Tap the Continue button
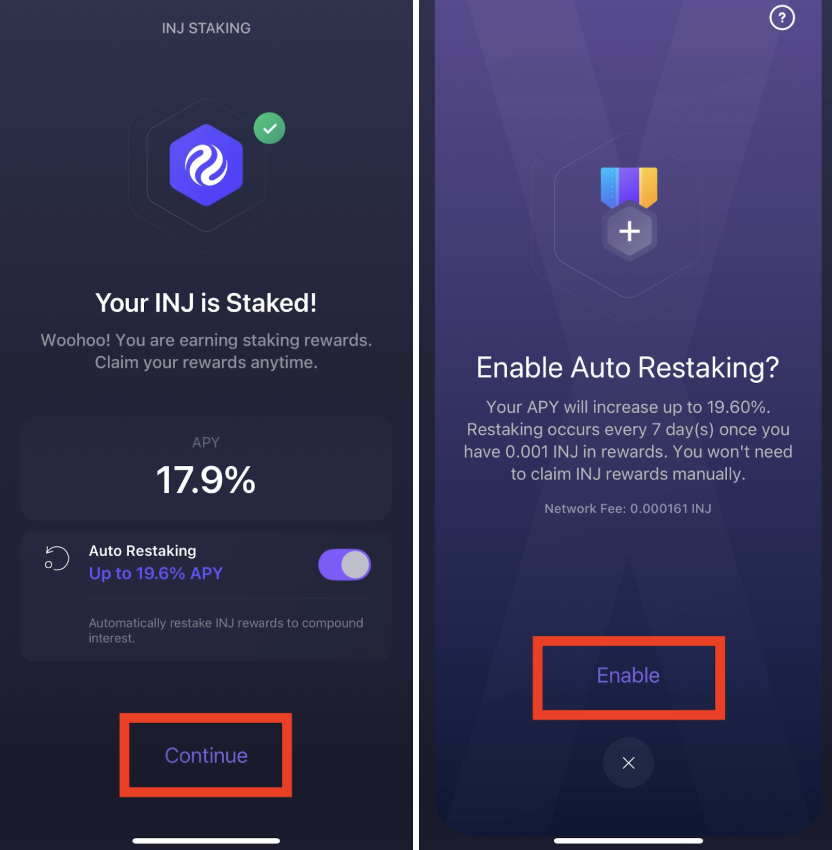 tap(206, 755)
